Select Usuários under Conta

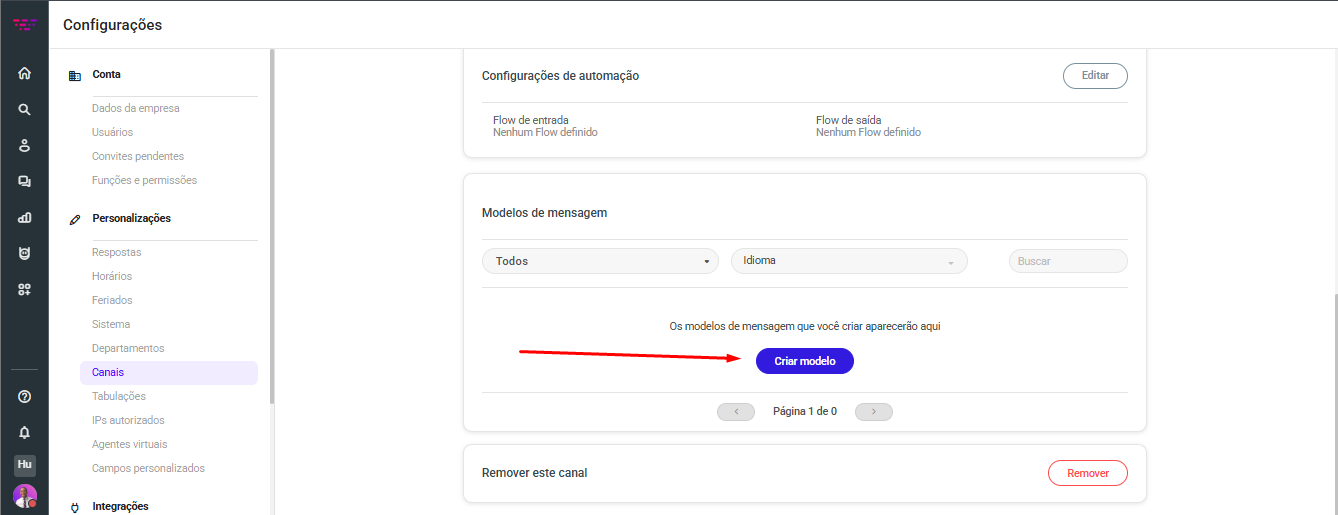[x=112, y=132]
